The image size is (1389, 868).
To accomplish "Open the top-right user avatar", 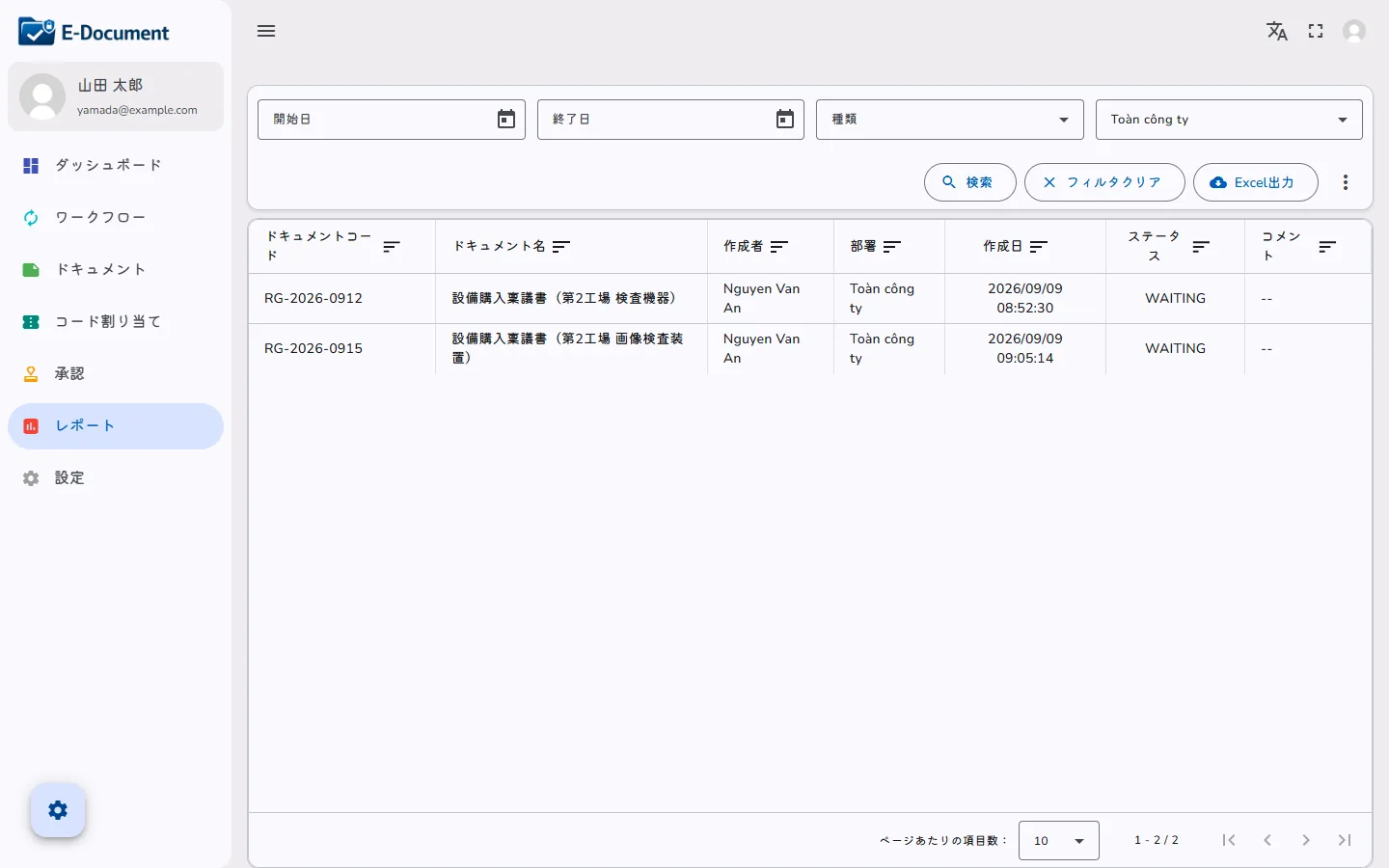I will (x=1354, y=31).
